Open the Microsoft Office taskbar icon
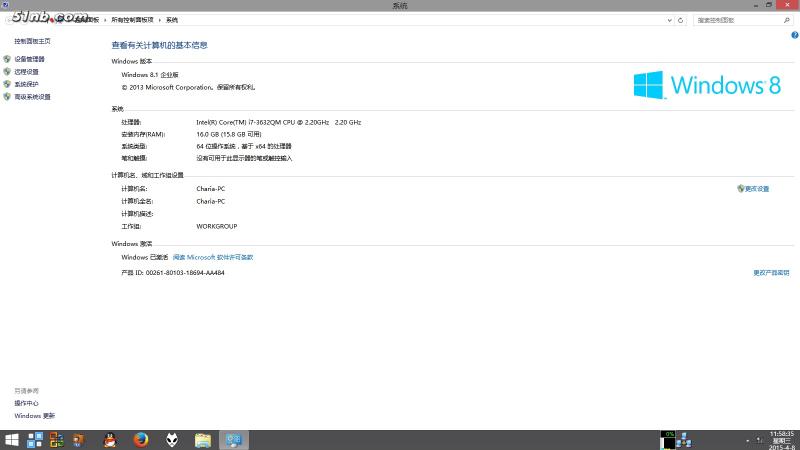 56,440
